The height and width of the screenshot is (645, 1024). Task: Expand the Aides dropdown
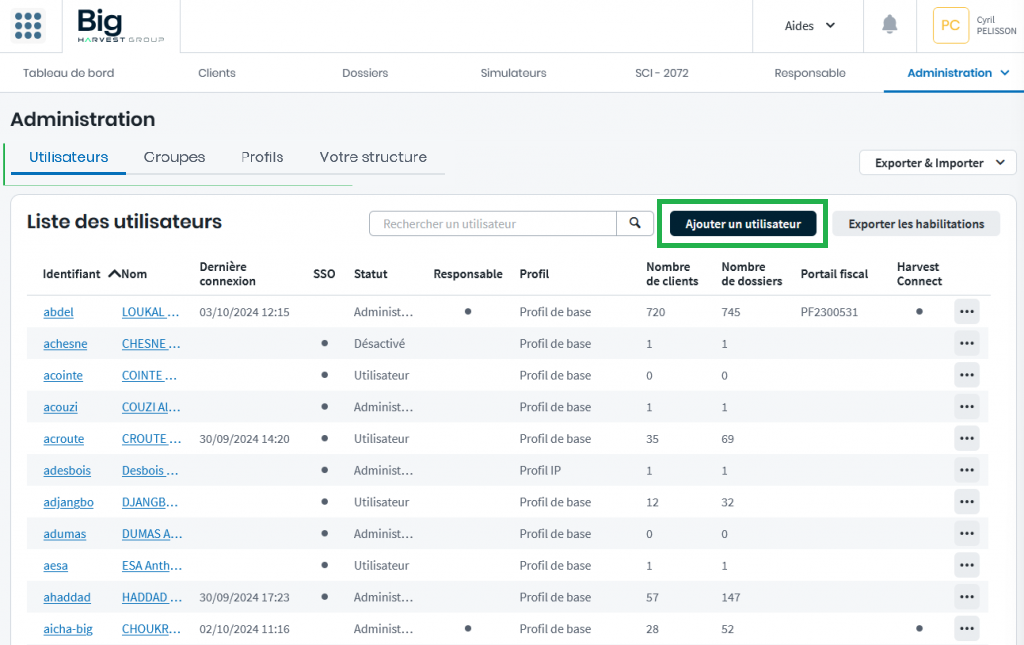[809, 26]
